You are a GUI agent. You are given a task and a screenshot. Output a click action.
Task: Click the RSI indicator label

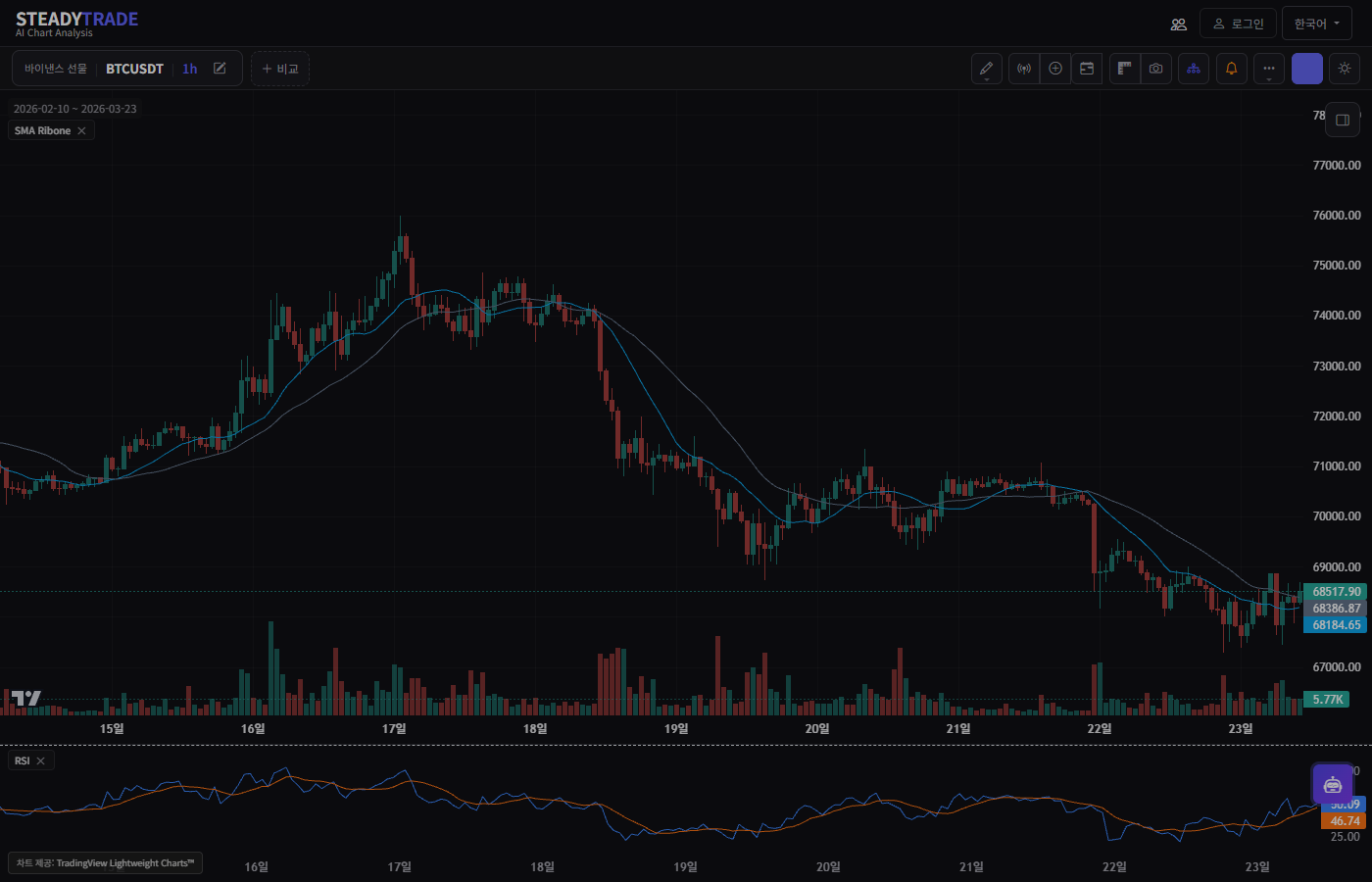coord(22,760)
